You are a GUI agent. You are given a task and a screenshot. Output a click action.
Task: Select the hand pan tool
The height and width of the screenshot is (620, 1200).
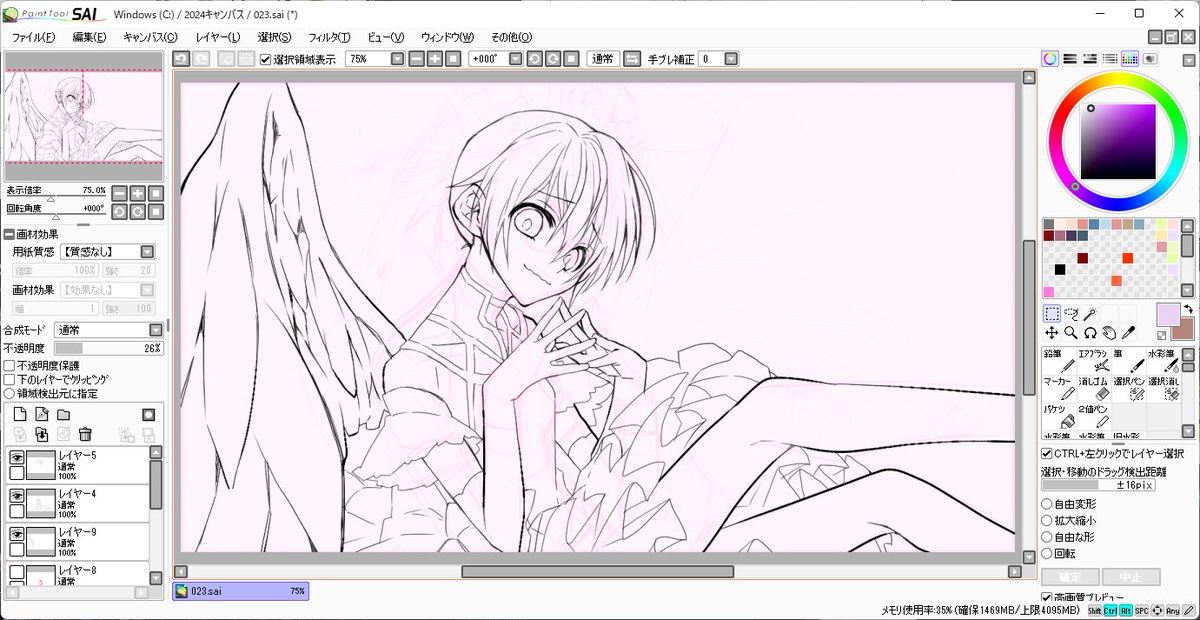click(x=1109, y=332)
